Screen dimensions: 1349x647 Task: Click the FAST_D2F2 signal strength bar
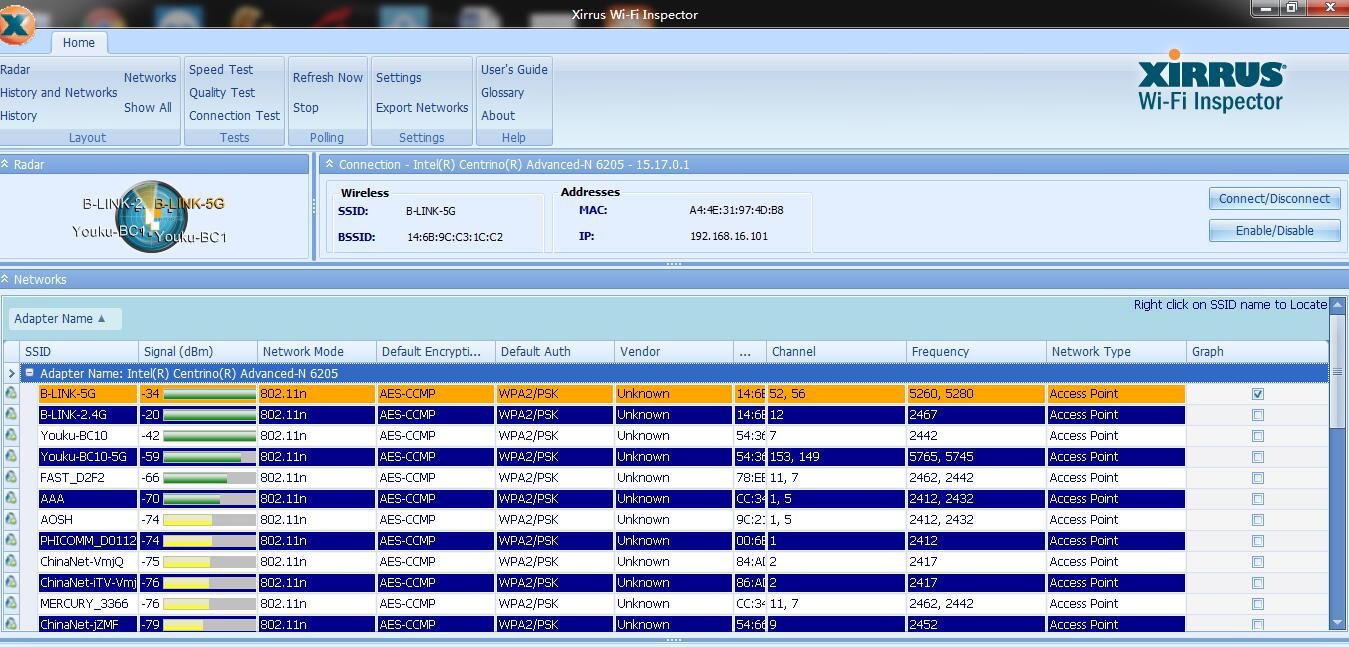tap(209, 478)
